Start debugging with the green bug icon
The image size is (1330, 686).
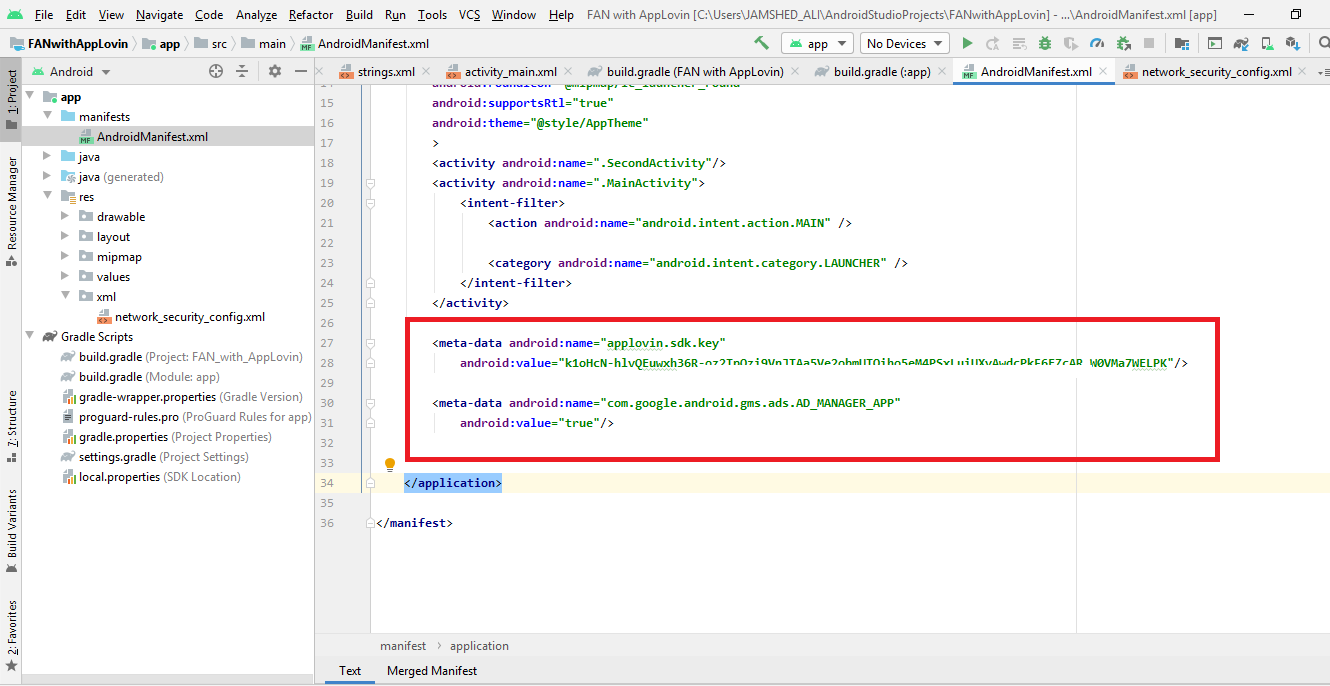pos(1045,43)
